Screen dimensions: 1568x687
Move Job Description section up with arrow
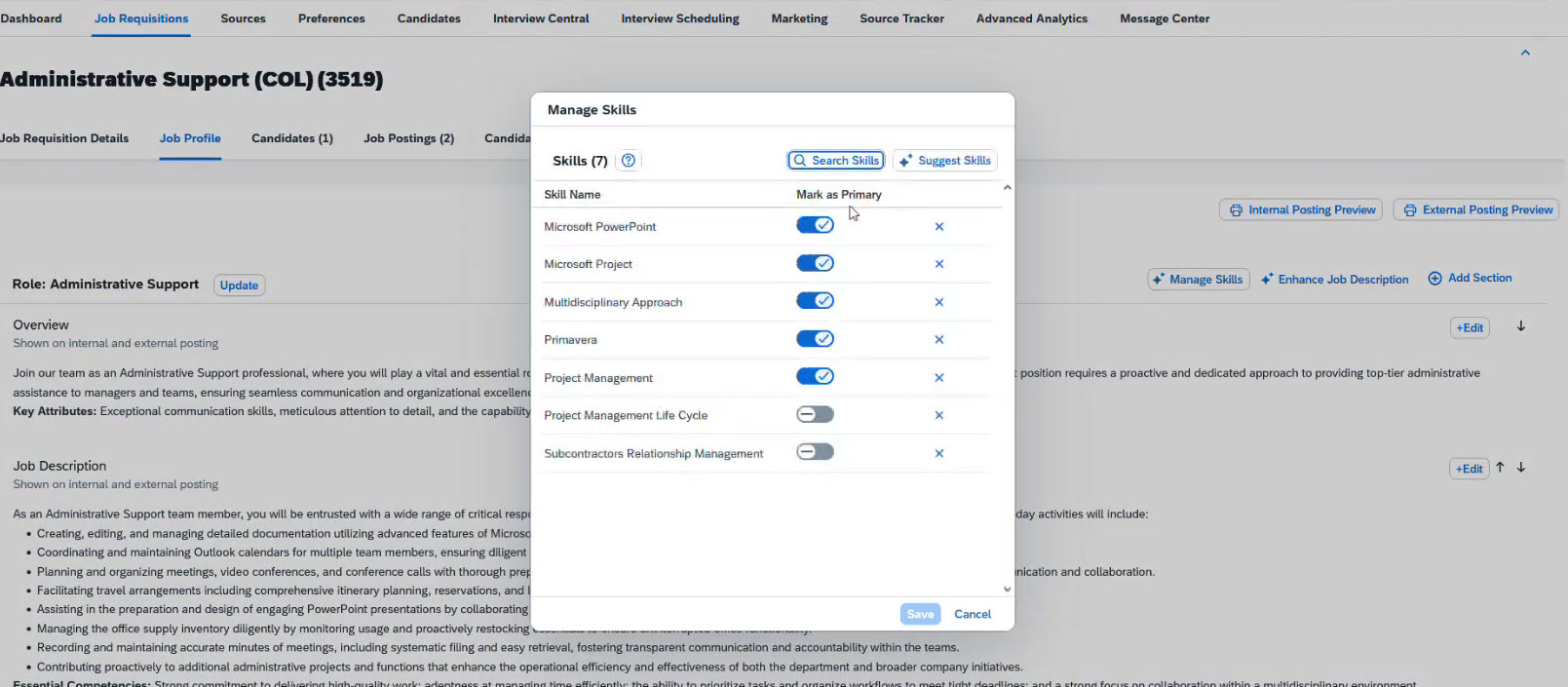(1500, 468)
